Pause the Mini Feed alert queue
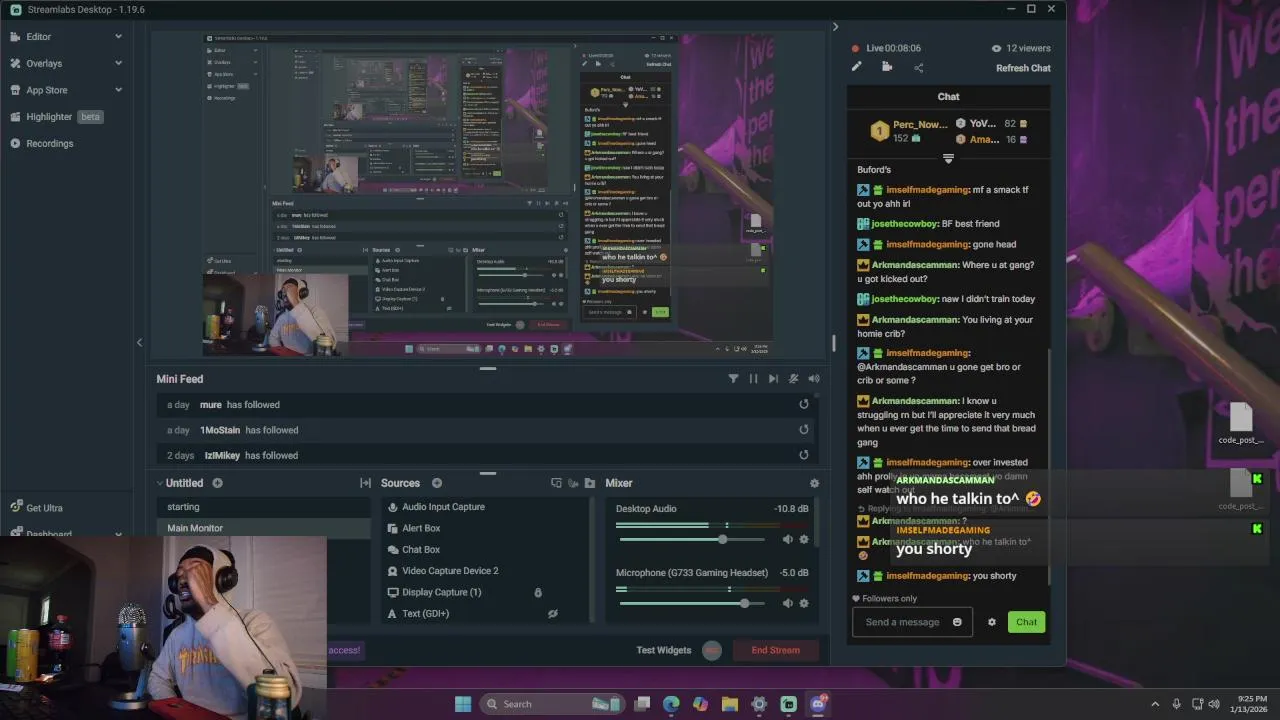 [753, 379]
